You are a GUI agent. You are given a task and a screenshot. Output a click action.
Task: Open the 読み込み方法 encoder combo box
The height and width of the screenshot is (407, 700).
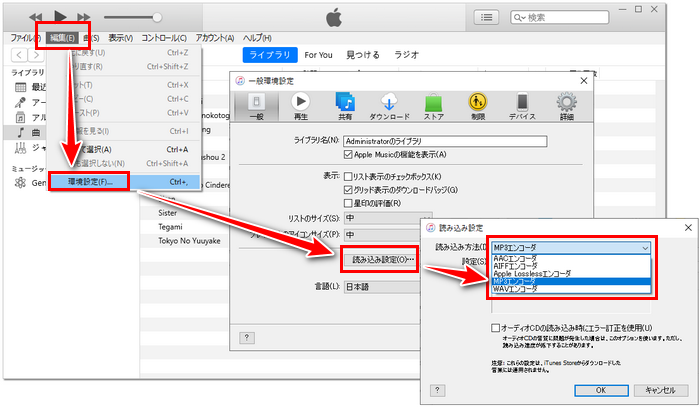[x=571, y=247]
